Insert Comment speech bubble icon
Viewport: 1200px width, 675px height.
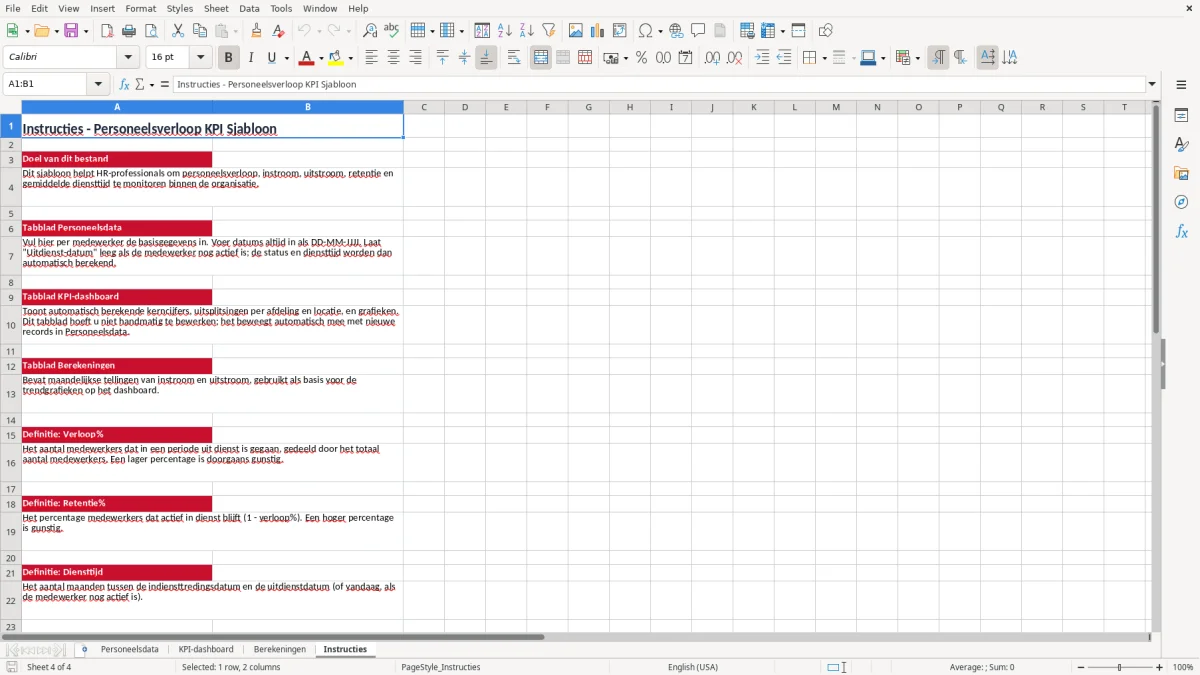point(698,31)
